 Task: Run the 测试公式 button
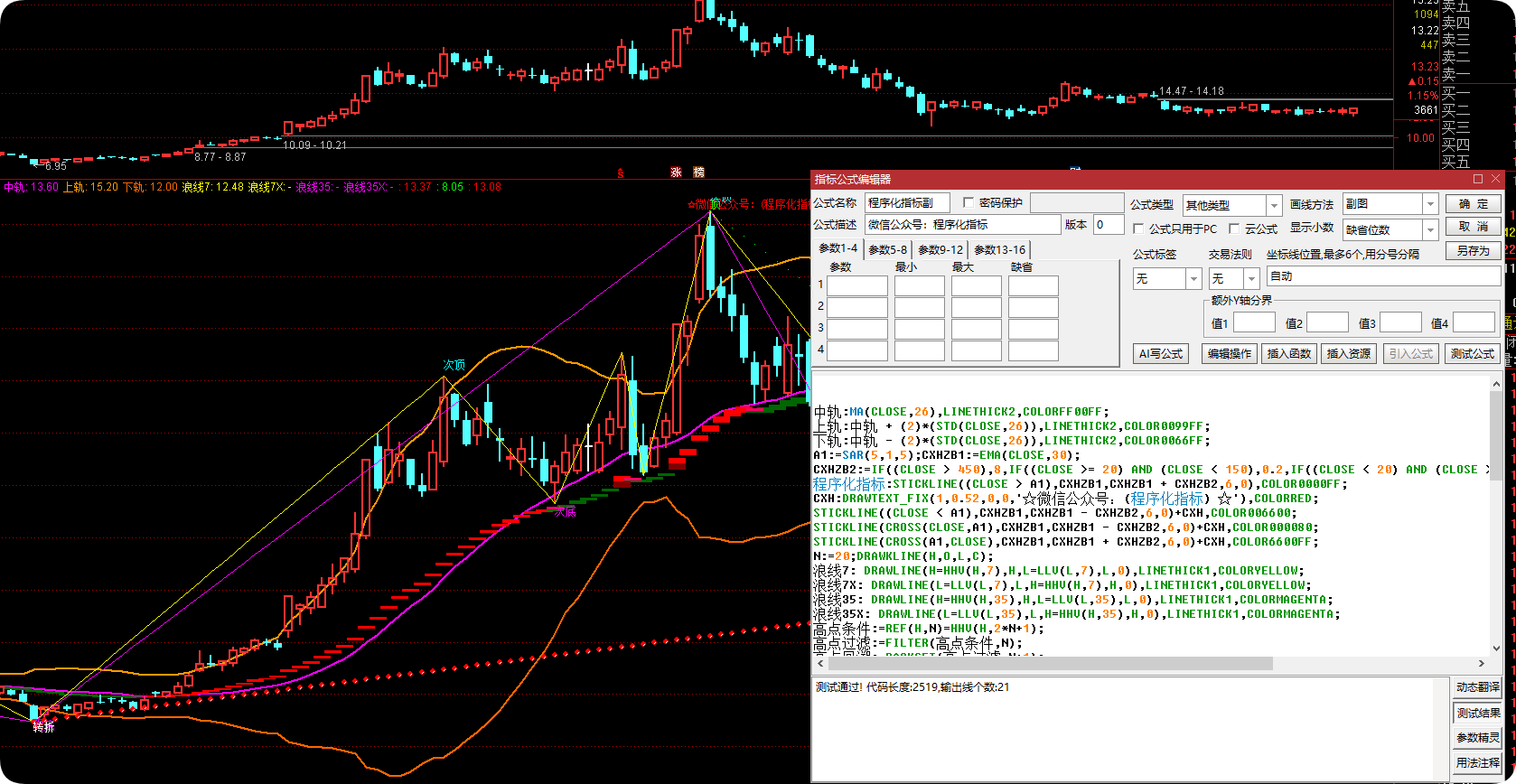point(1473,354)
